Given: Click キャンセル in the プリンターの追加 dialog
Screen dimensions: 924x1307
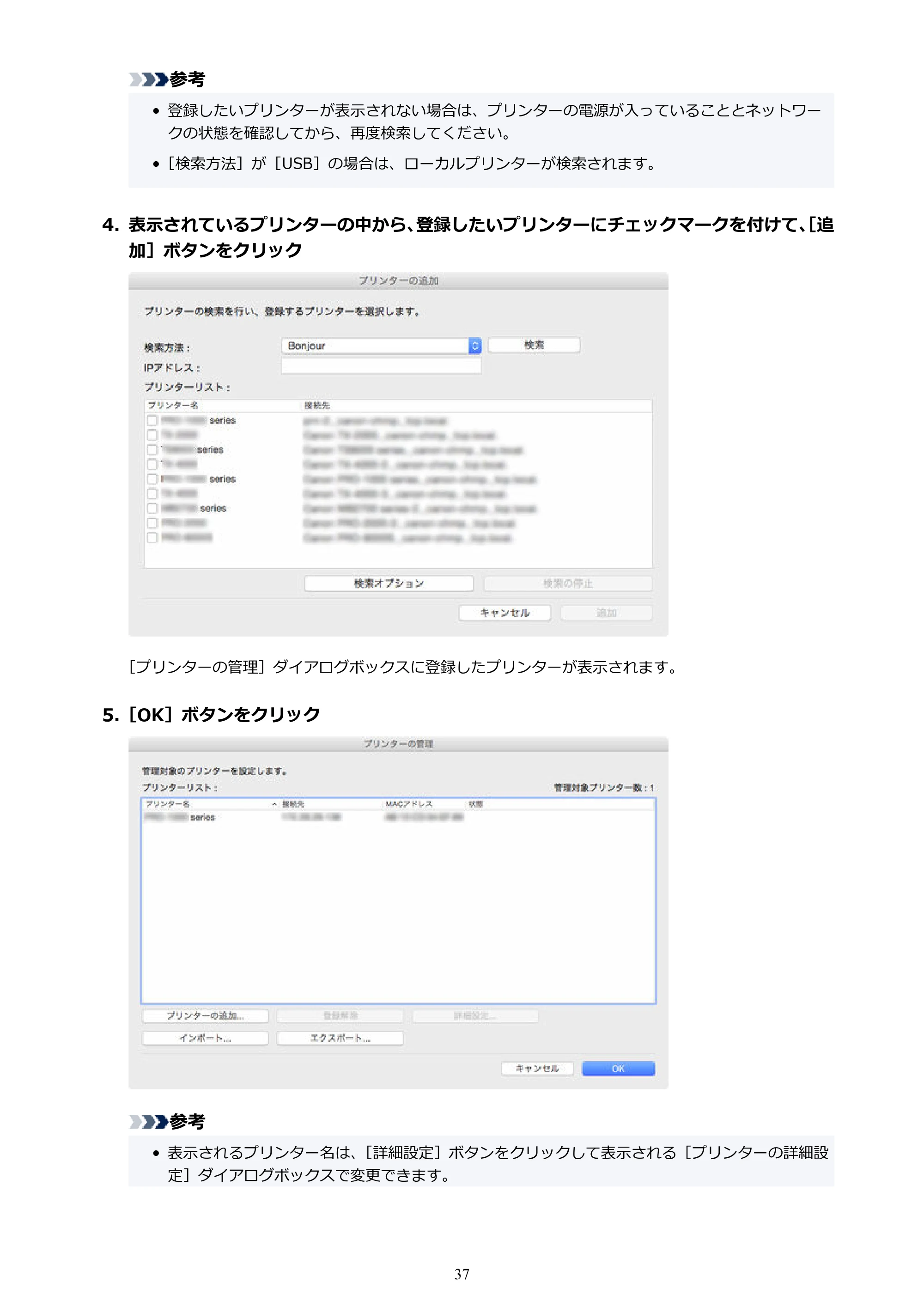Looking at the screenshot, I should 505,613.
